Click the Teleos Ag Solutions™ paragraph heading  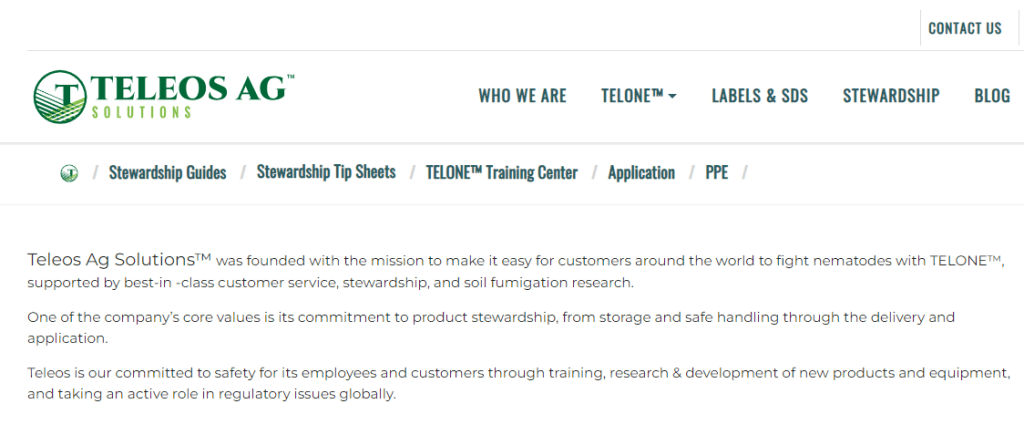(x=119, y=260)
